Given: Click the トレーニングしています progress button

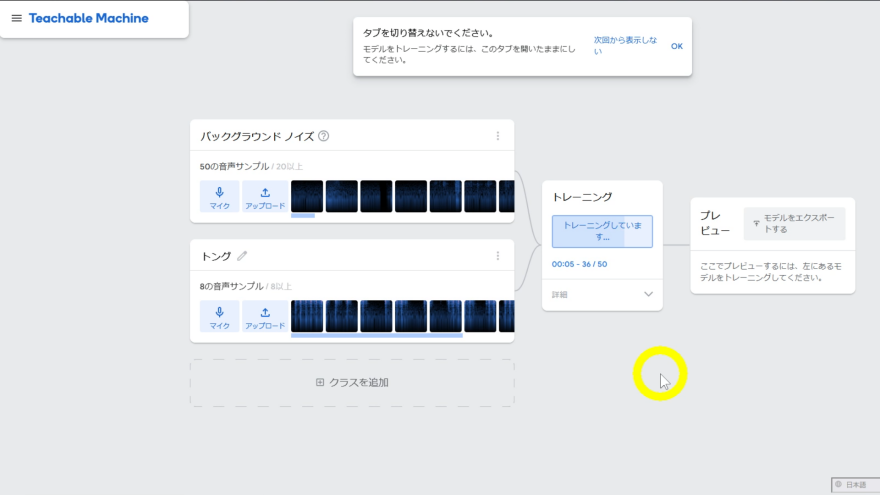Looking at the screenshot, I should tap(602, 231).
